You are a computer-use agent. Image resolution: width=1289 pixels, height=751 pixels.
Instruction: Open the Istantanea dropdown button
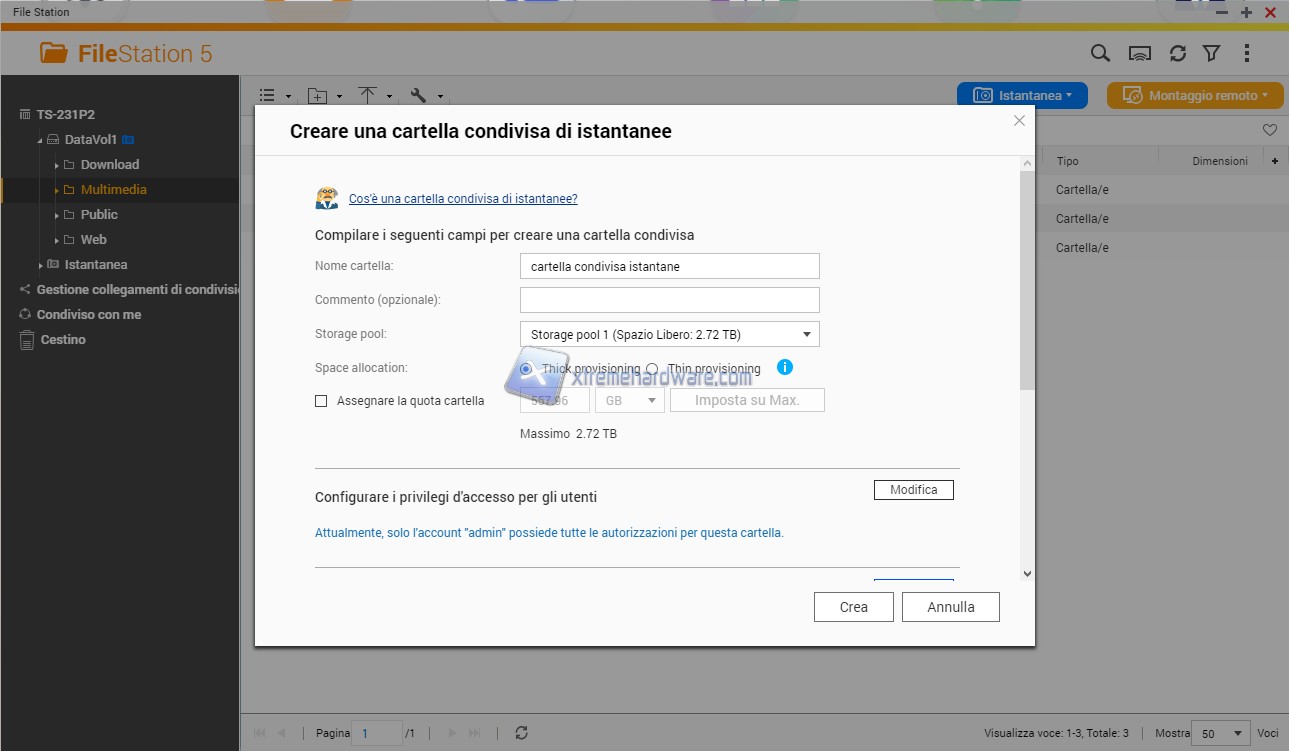[1021, 96]
